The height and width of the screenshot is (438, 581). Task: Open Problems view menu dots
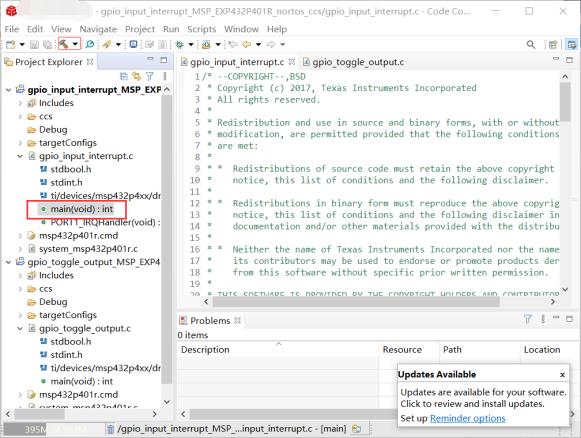543,319
